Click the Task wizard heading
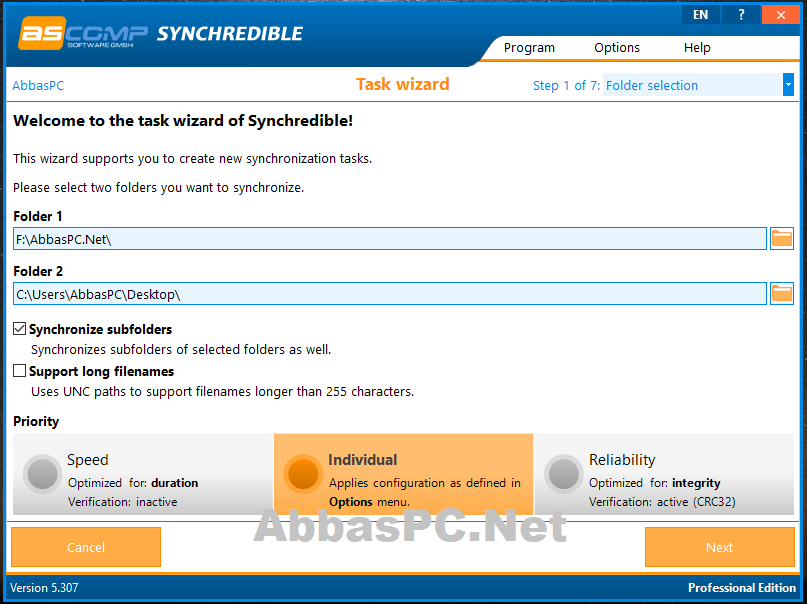This screenshot has width=807, height=604. click(402, 84)
